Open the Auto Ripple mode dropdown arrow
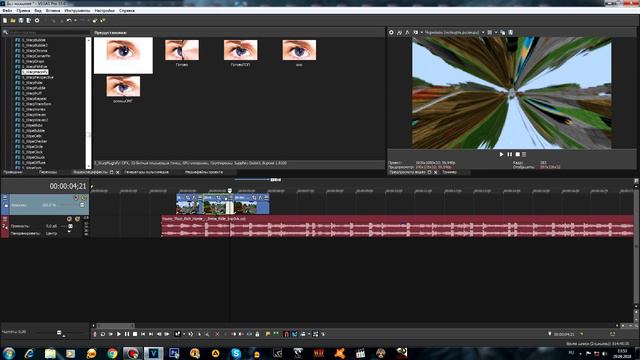 (x=309, y=334)
